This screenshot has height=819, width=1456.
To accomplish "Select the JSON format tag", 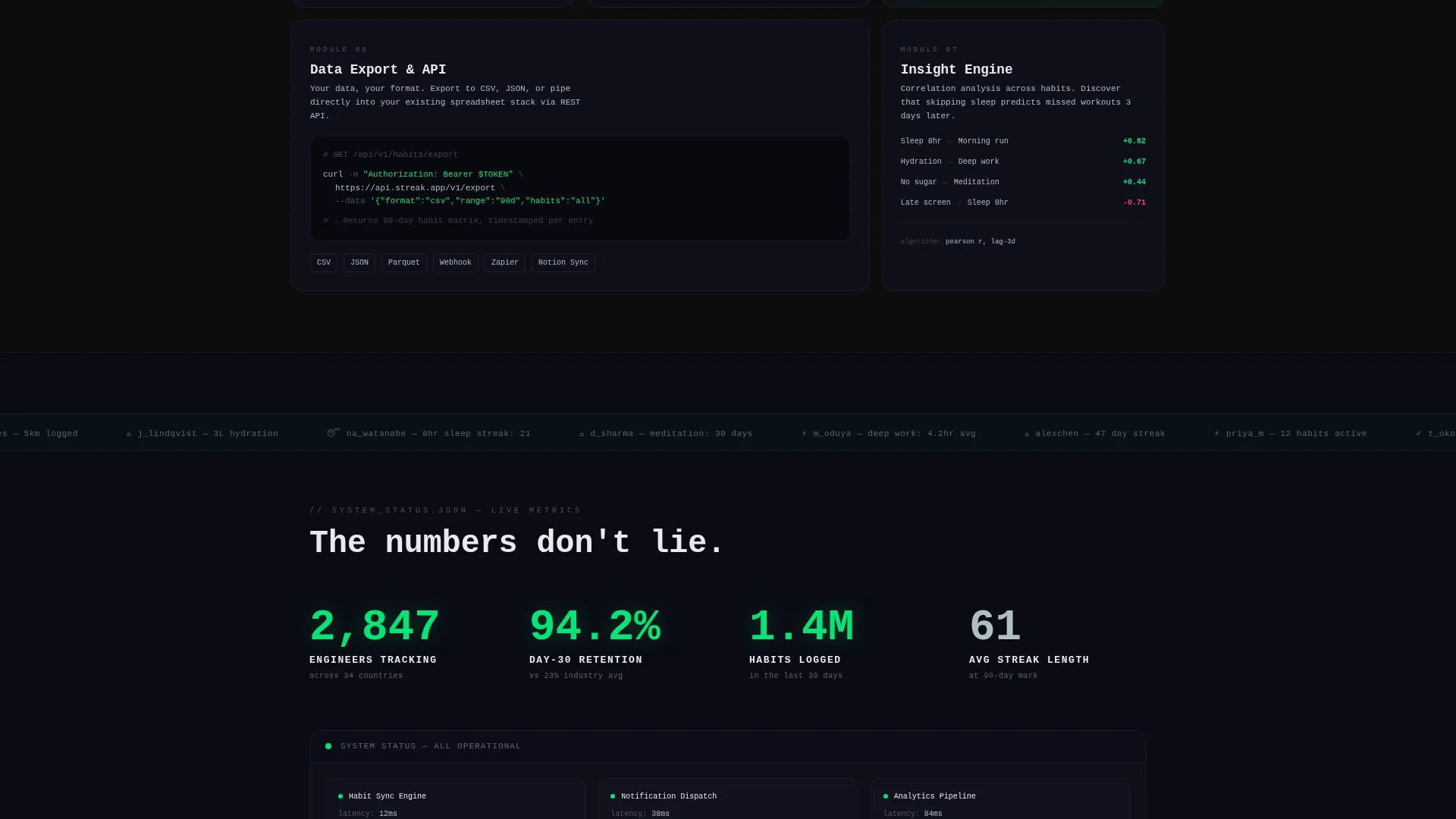I will [359, 262].
